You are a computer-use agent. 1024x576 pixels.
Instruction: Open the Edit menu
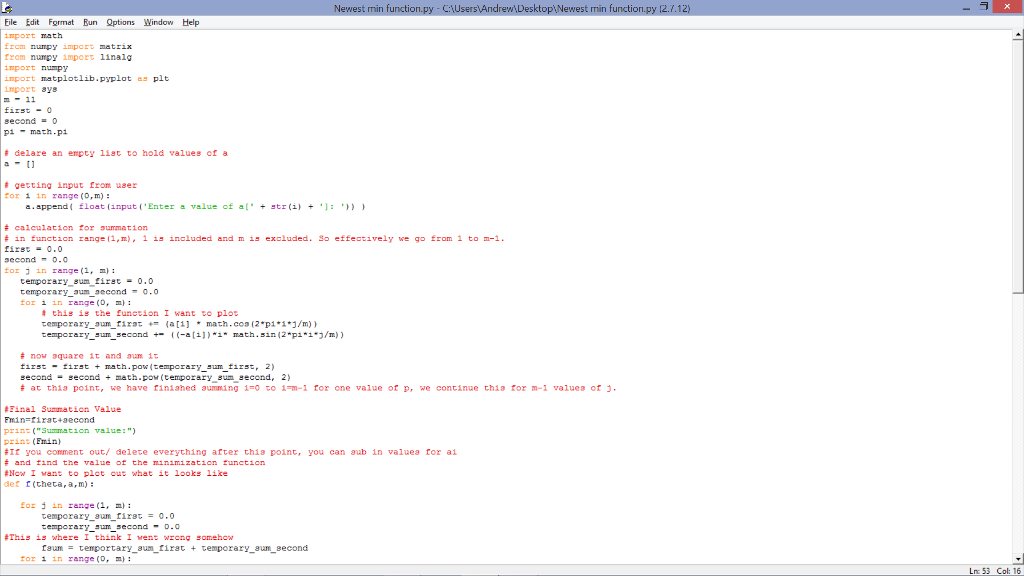(x=33, y=22)
